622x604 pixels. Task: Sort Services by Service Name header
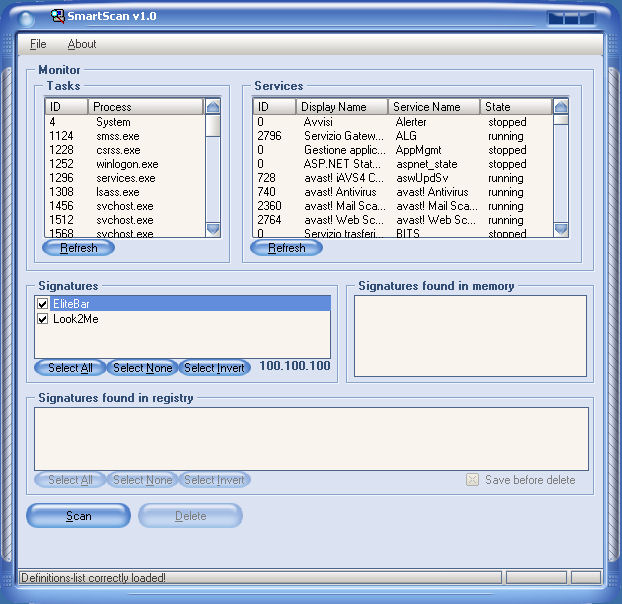point(434,107)
